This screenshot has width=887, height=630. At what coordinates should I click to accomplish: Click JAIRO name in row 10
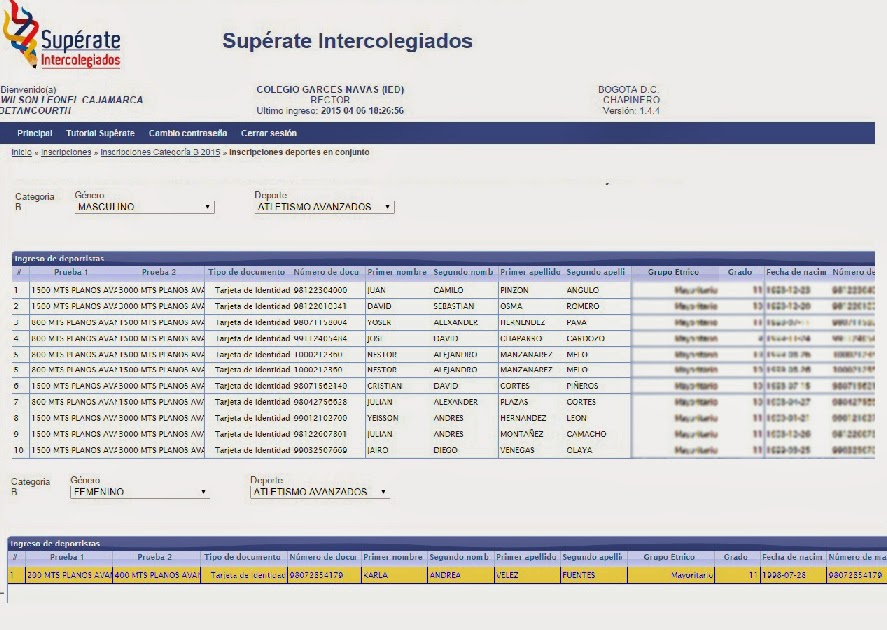[x=377, y=450]
